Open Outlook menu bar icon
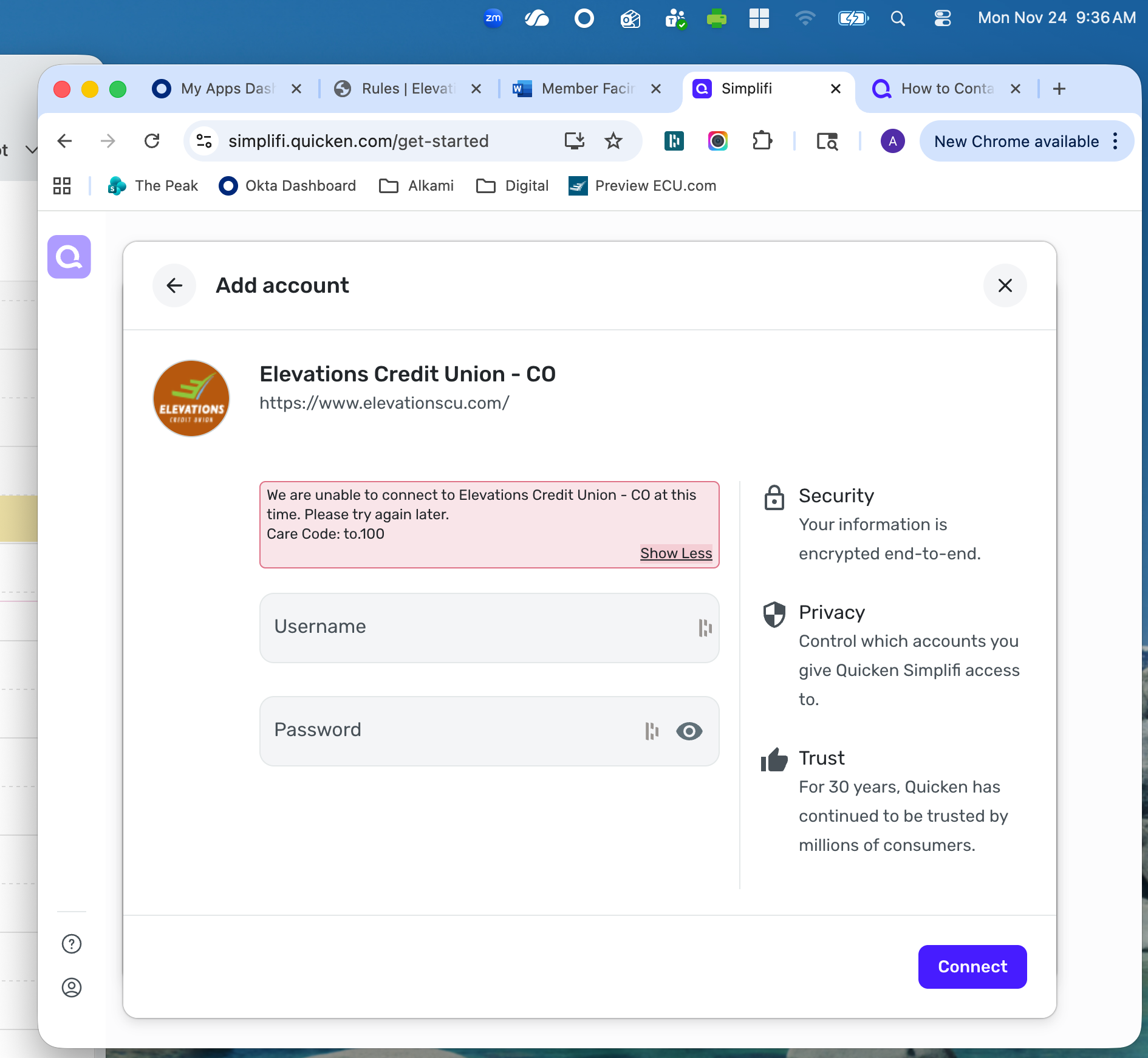This screenshot has height=1058, width=1148. point(630,19)
